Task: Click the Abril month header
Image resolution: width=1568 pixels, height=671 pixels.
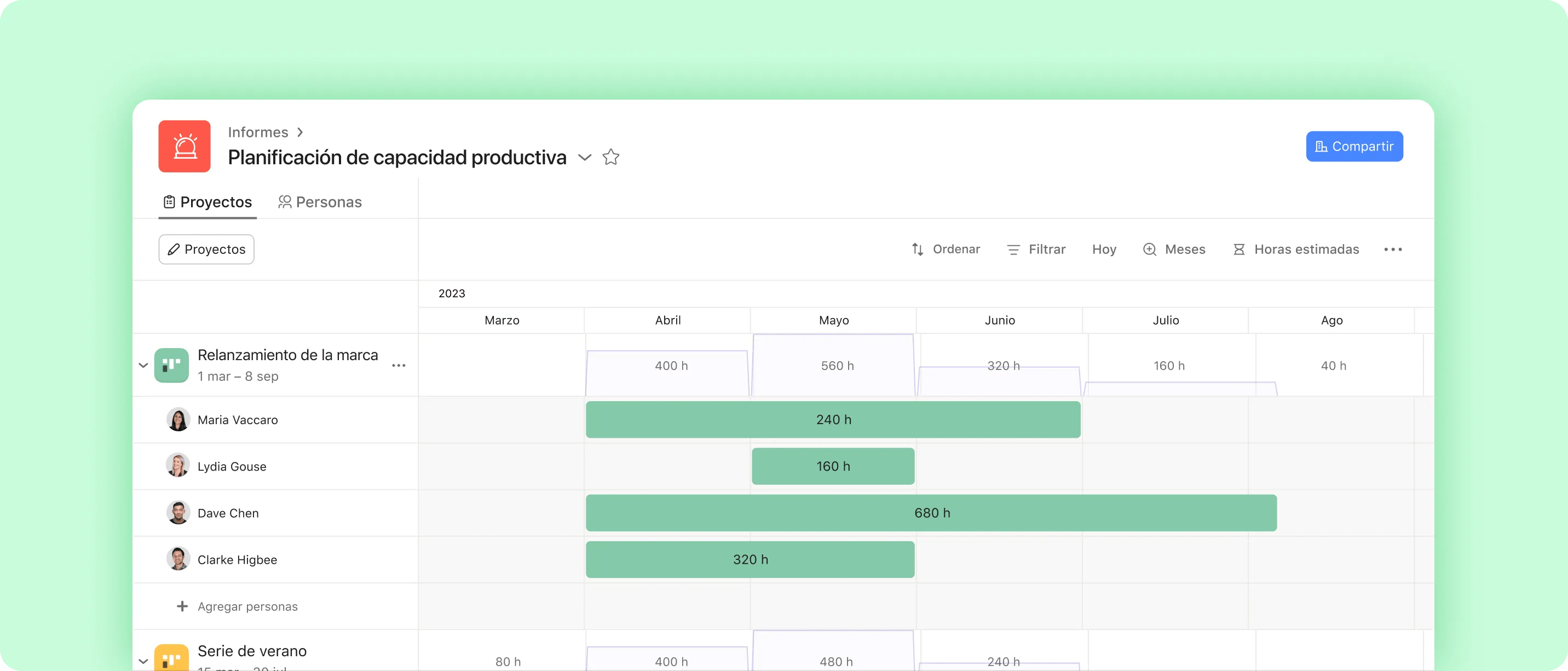Action: coord(668,321)
